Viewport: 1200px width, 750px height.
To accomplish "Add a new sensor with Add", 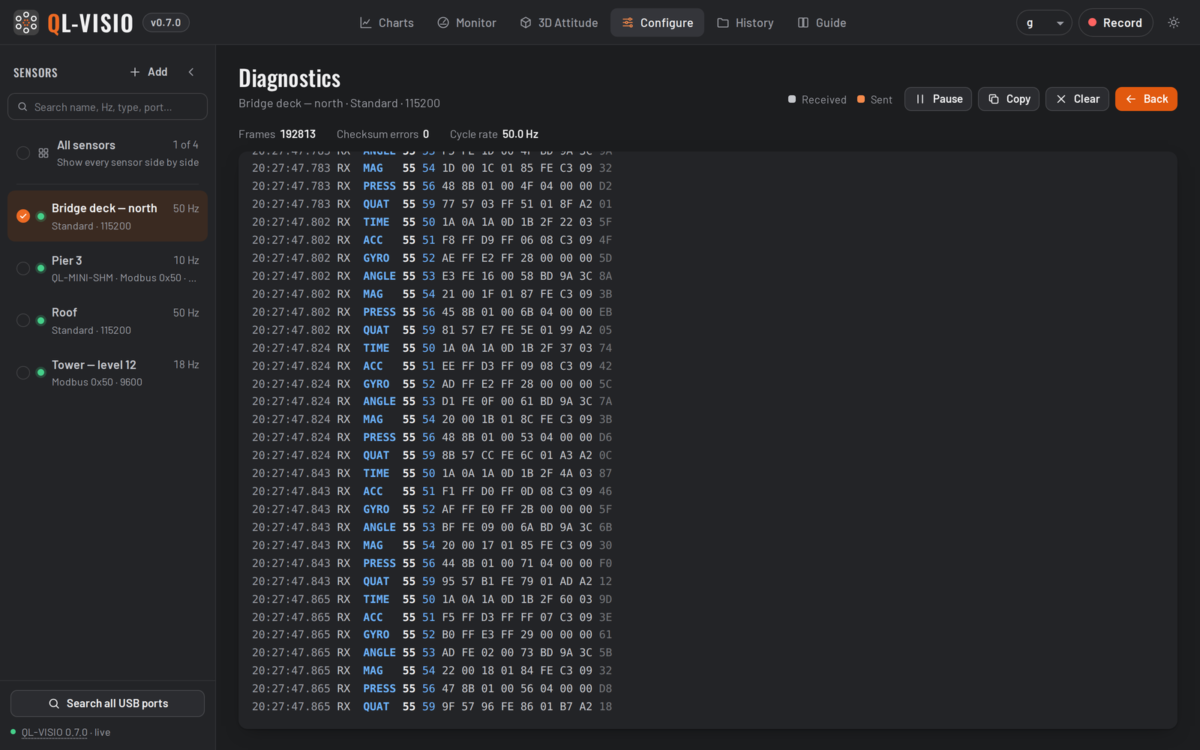I will (149, 72).
